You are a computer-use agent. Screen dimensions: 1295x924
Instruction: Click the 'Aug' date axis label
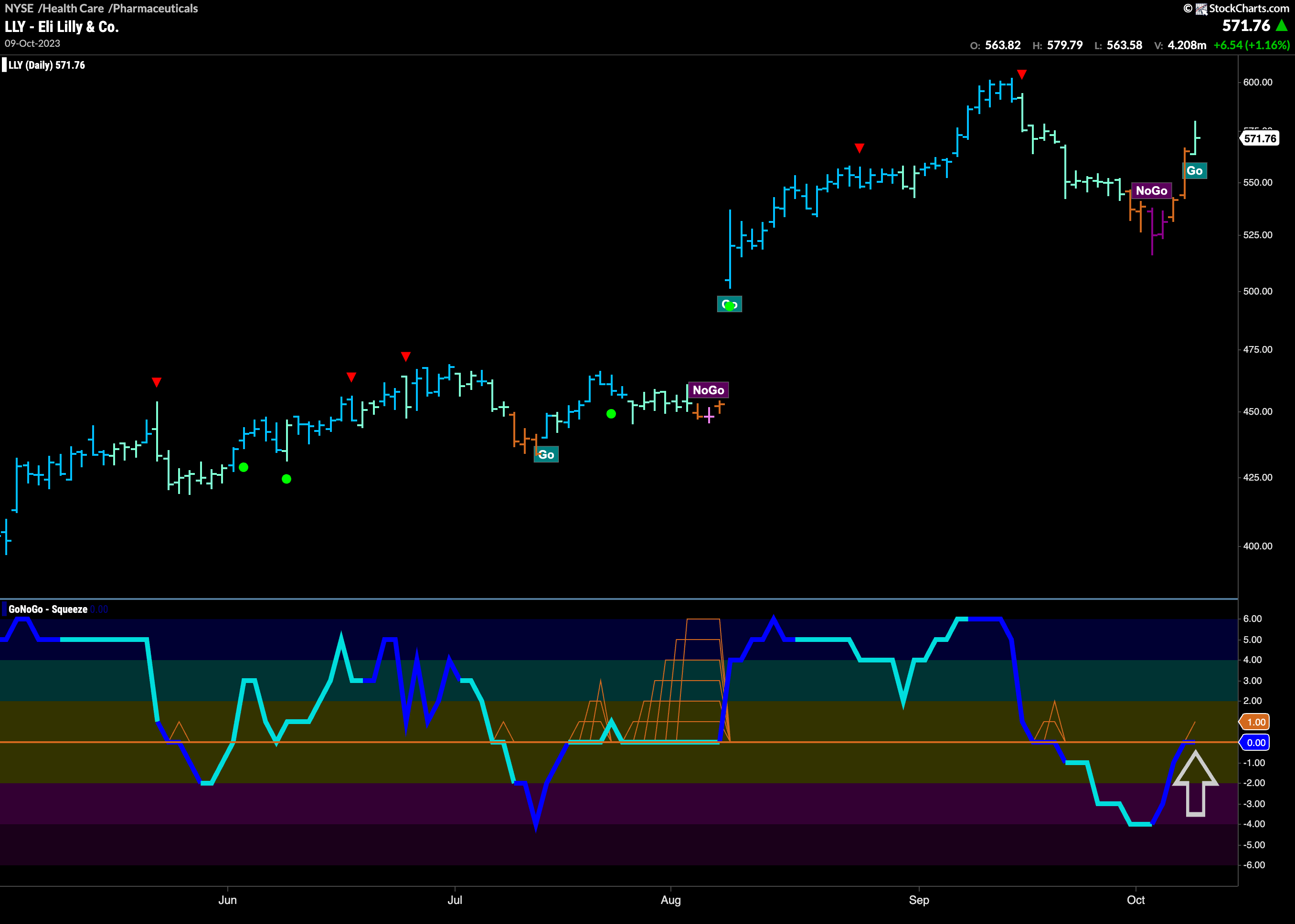[x=670, y=900]
